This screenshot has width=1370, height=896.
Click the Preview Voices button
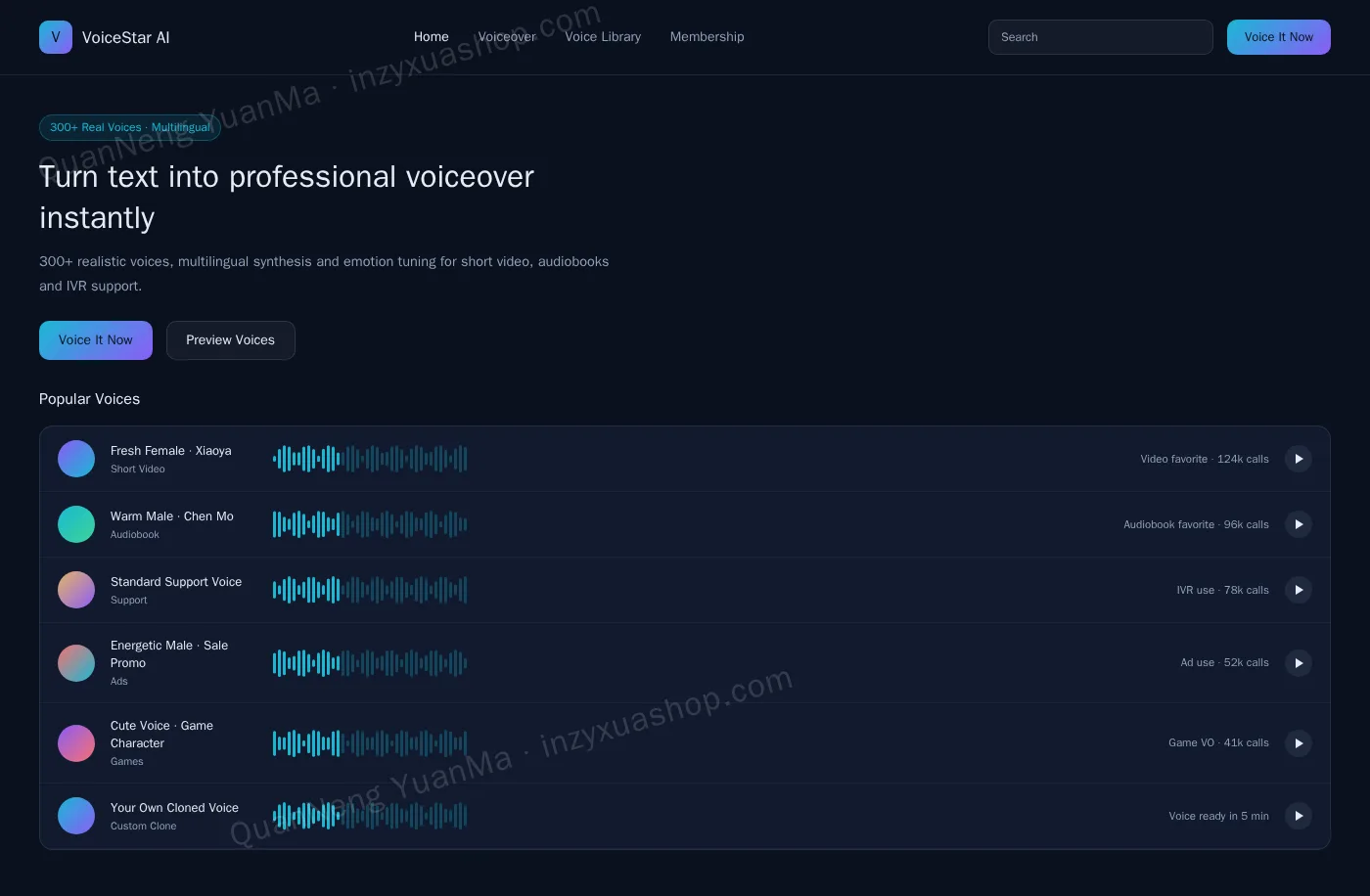coord(231,340)
